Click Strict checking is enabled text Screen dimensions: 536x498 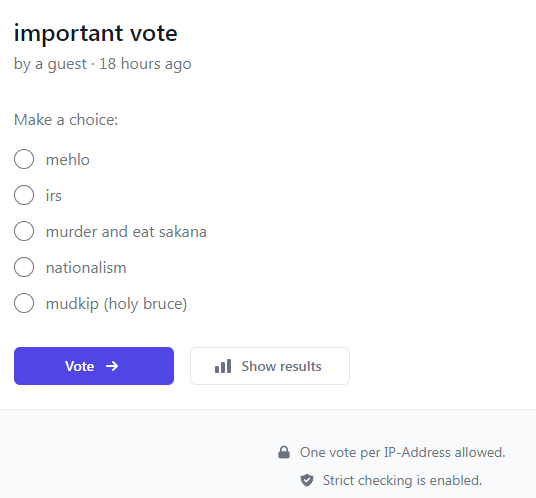(402, 480)
